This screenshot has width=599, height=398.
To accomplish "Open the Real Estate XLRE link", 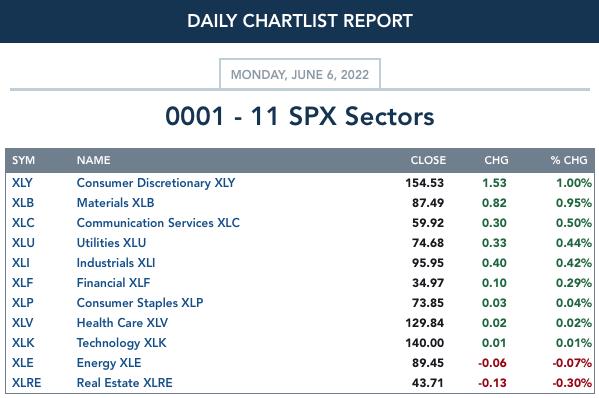I will [125, 383].
